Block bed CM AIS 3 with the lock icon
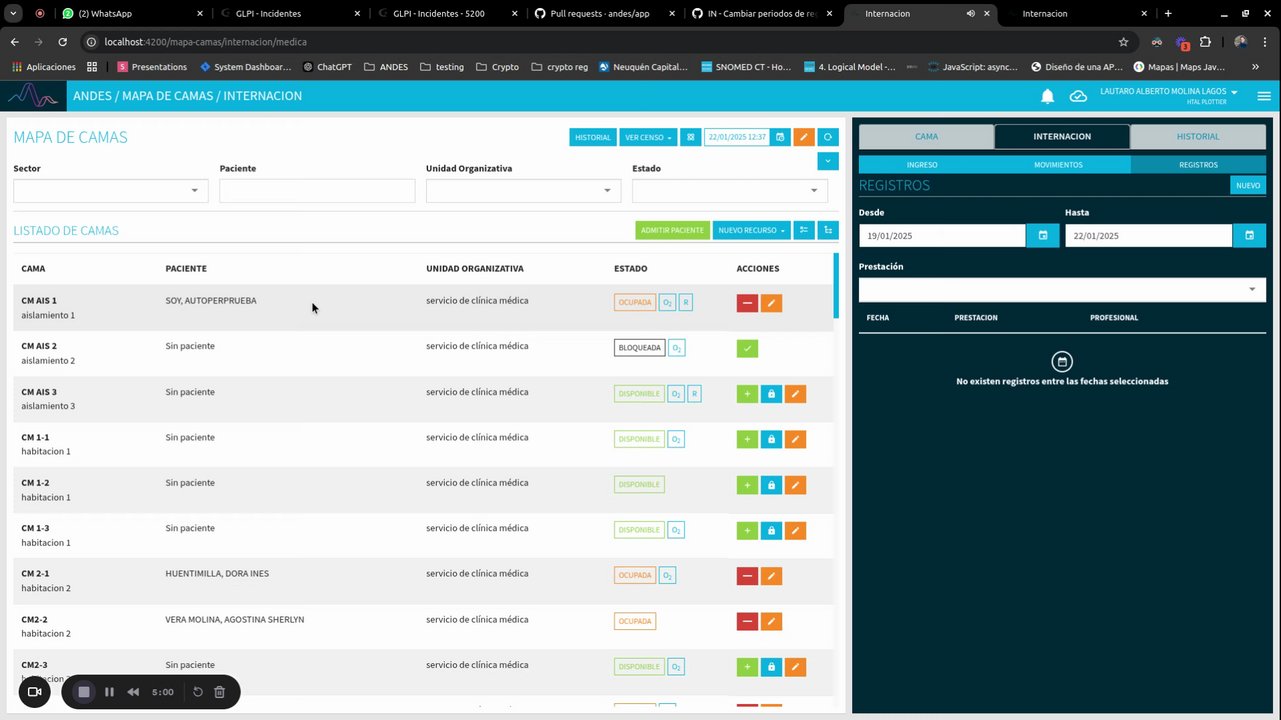Screen dimensions: 1281x720 (x=771, y=394)
